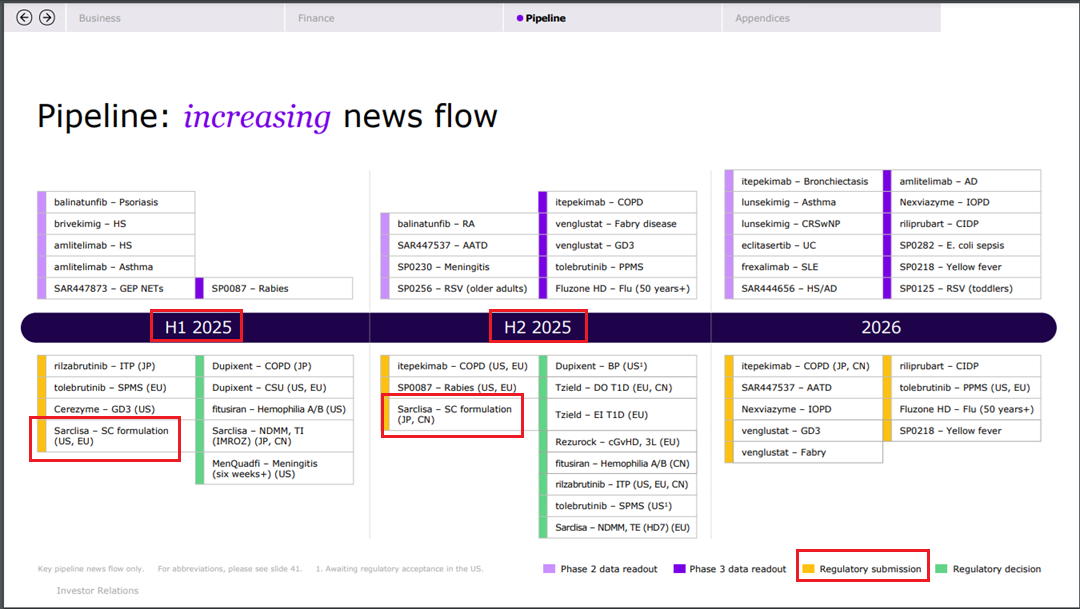Select 'SP0087 – Rabies' Phase 3 entry
Screen dimensions: 1080x609
274,289
